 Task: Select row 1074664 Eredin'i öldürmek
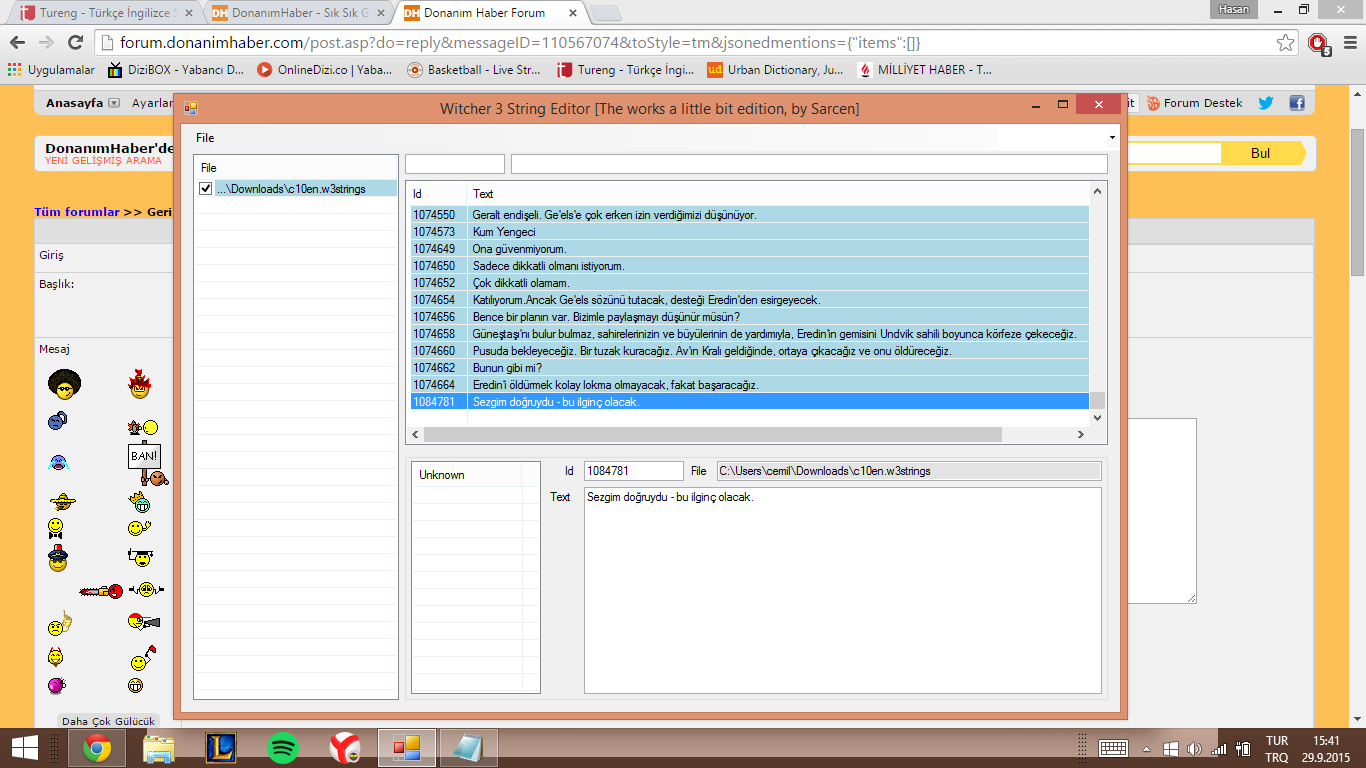pos(749,385)
